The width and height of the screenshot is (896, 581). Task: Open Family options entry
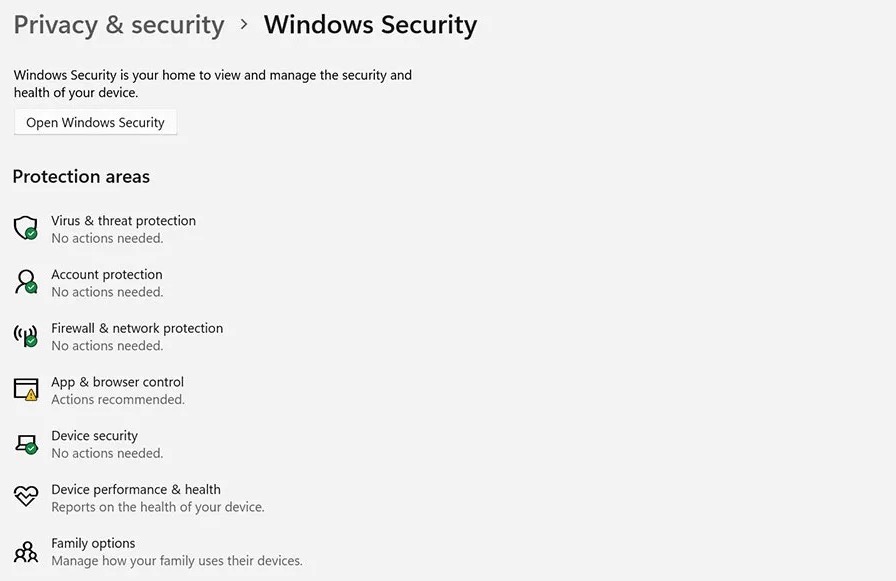(93, 543)
